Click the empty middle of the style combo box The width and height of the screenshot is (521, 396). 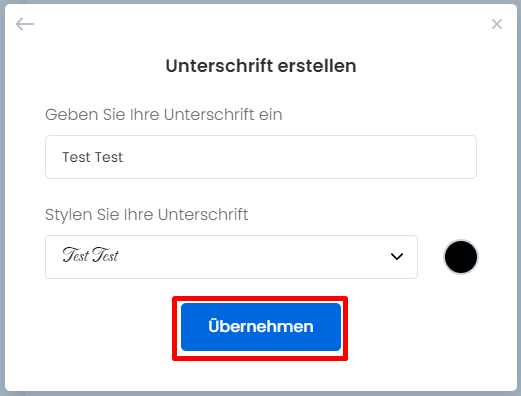click(x=253, y=257)
